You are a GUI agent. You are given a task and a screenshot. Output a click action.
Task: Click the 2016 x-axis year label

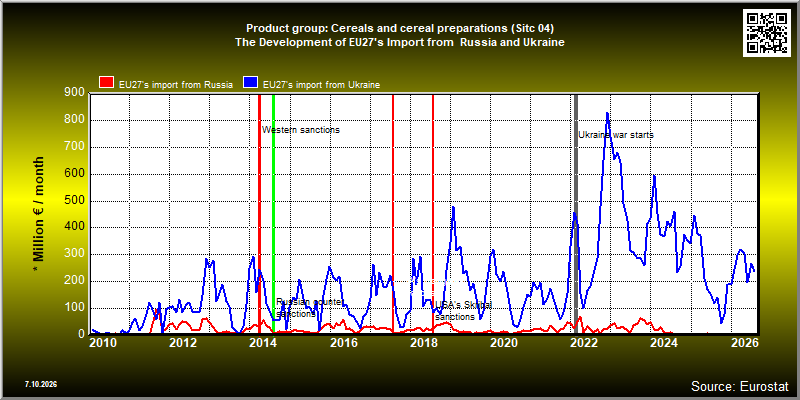tap(343, 343)
